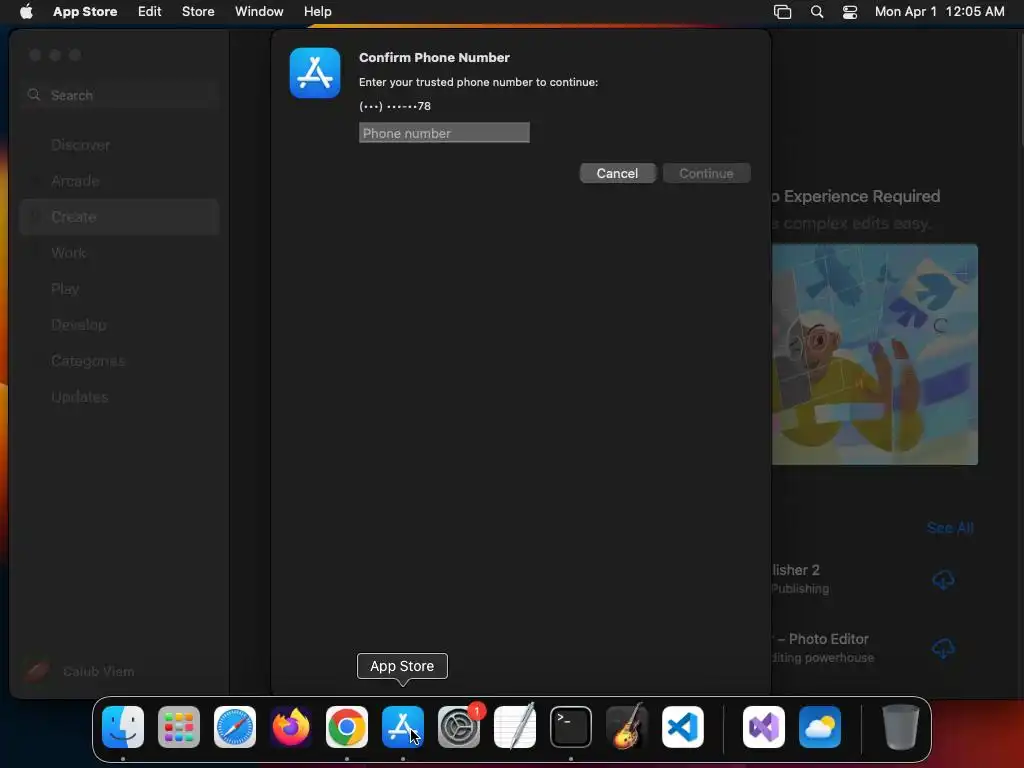Open Visual Studio from the Dock
Viewport: 1024px width, 768px height.
point(764,727)
